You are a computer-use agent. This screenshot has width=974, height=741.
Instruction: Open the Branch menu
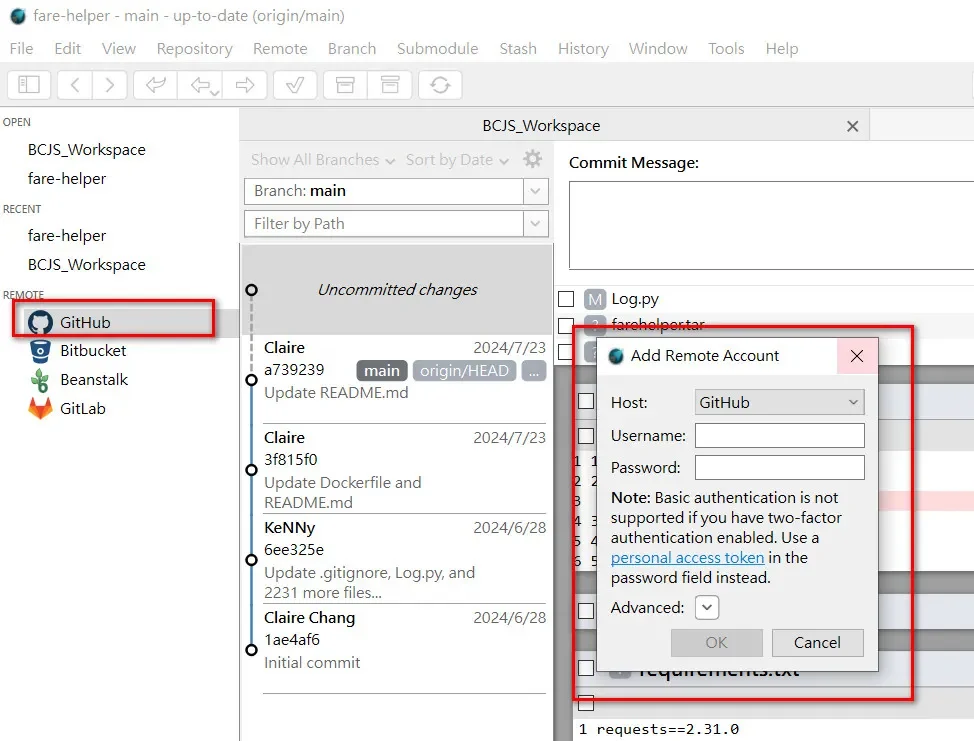(352, 48)
